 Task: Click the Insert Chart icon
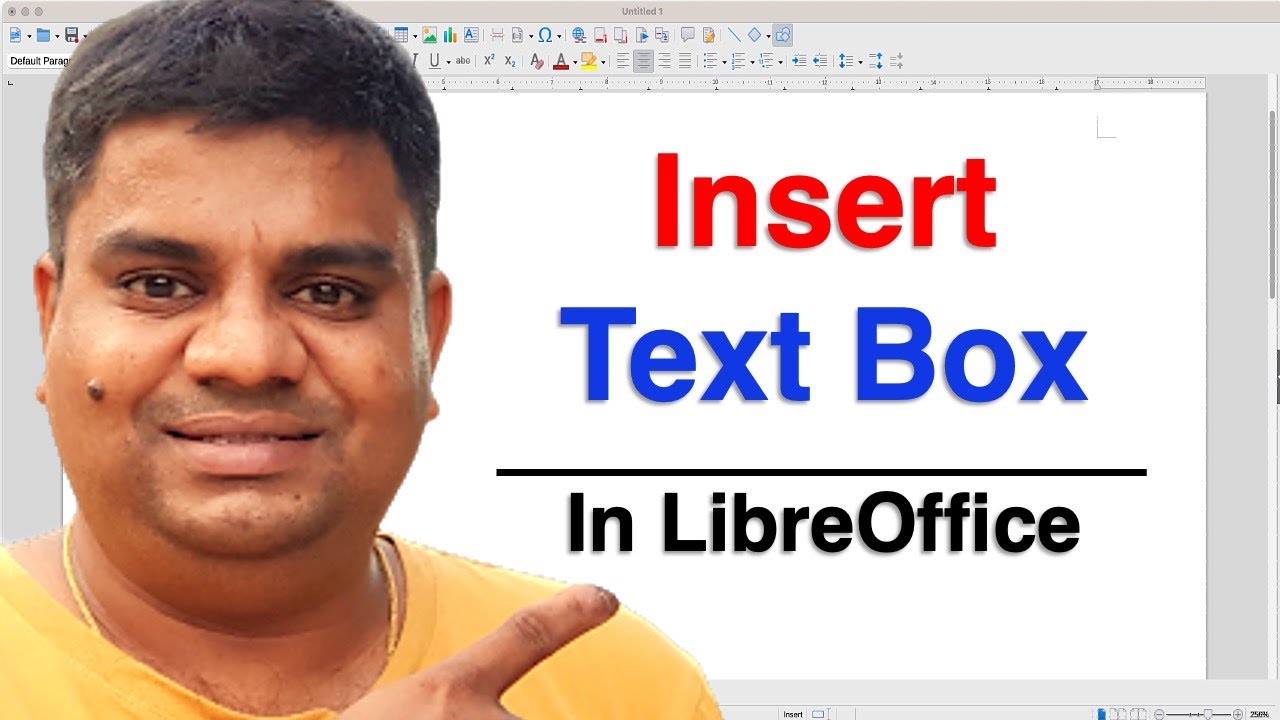(450, 35)
